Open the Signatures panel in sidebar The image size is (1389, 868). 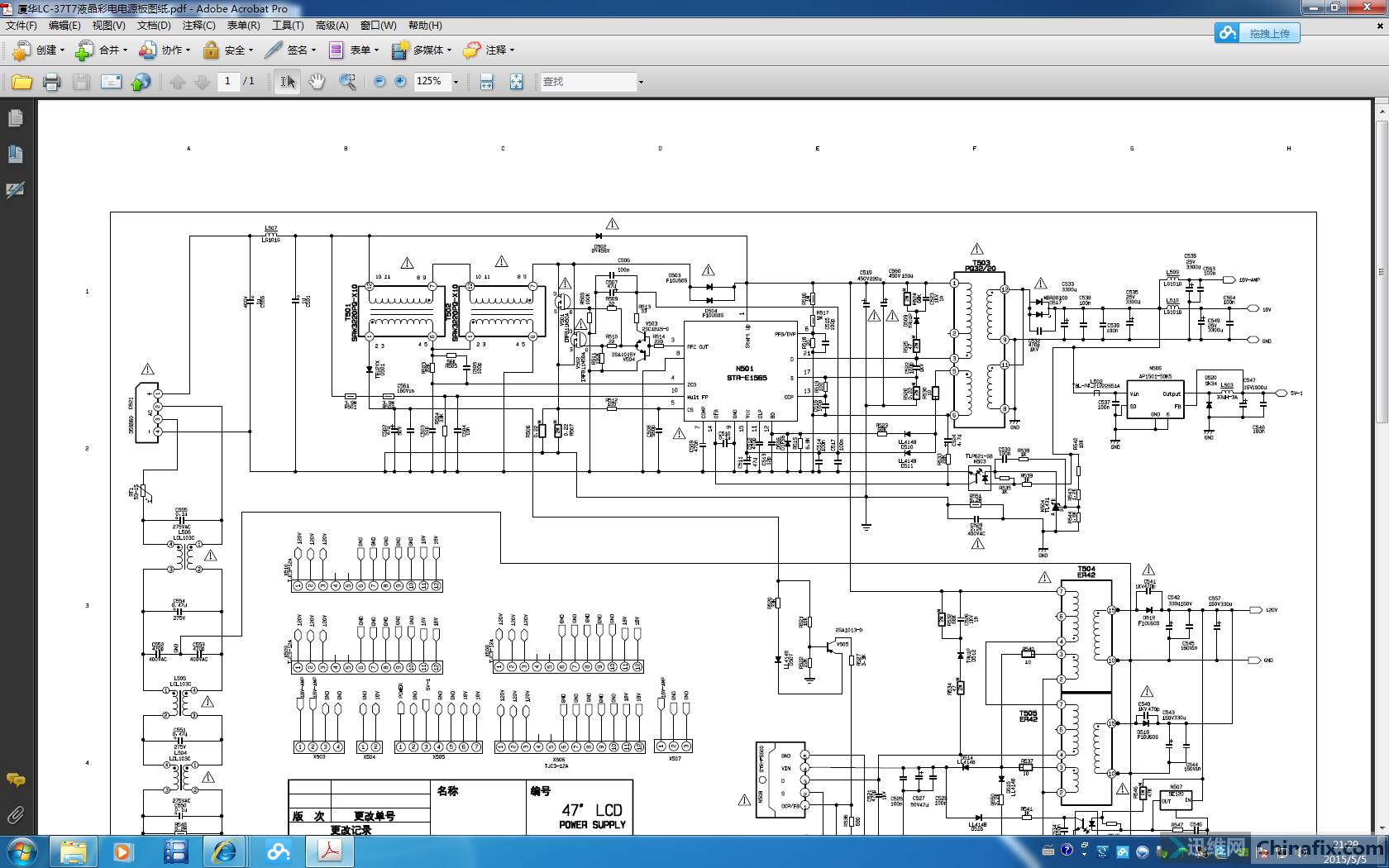tap(15, 190)
